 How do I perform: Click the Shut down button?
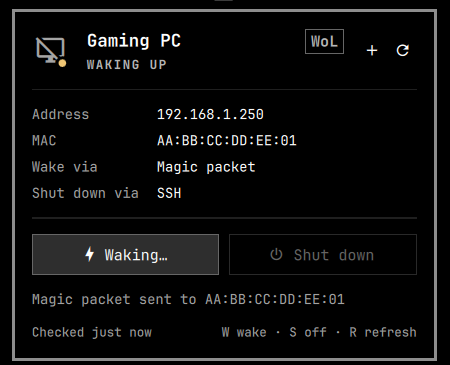pyautogui.click(x=323, y=255)
